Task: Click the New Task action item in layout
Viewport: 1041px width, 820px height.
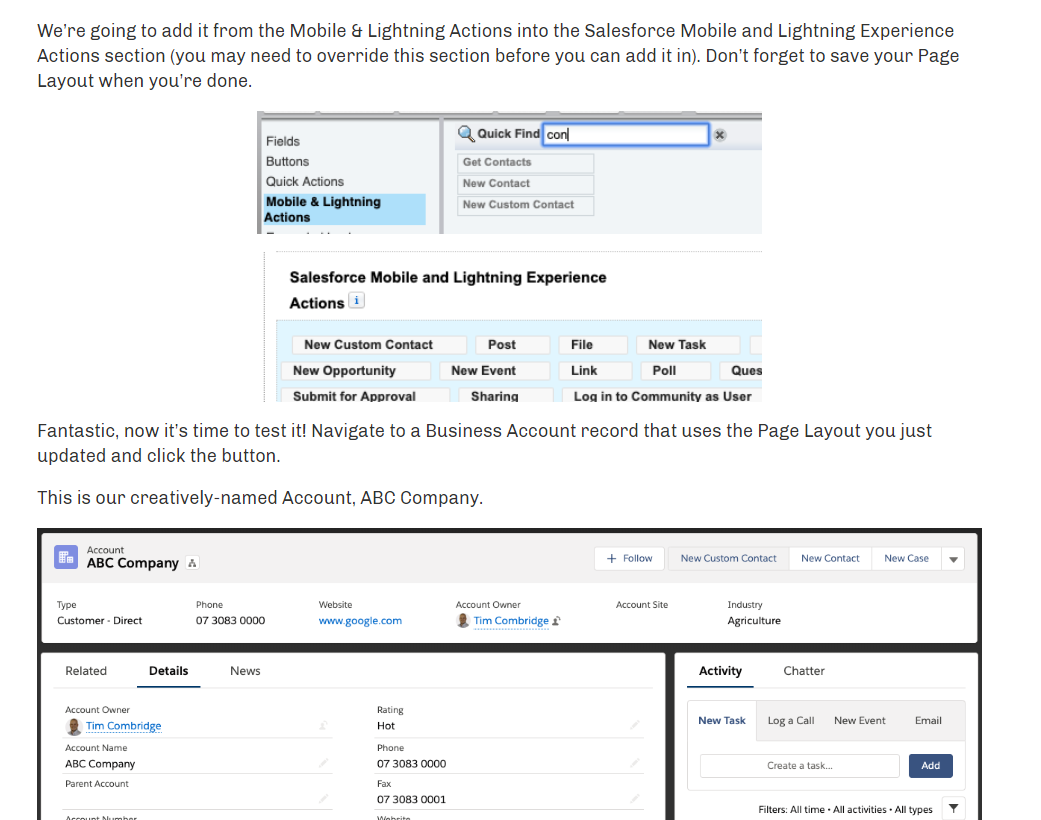Action: (688, 345)
